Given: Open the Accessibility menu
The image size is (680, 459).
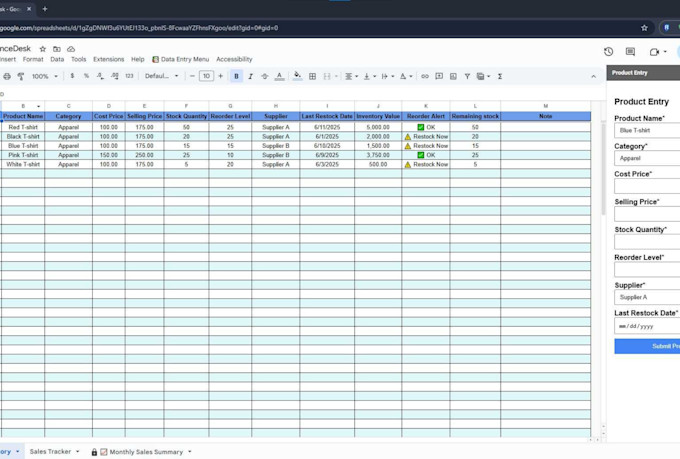Looking at the screenshot, I should pyautogui.click(x=234, y=59).
